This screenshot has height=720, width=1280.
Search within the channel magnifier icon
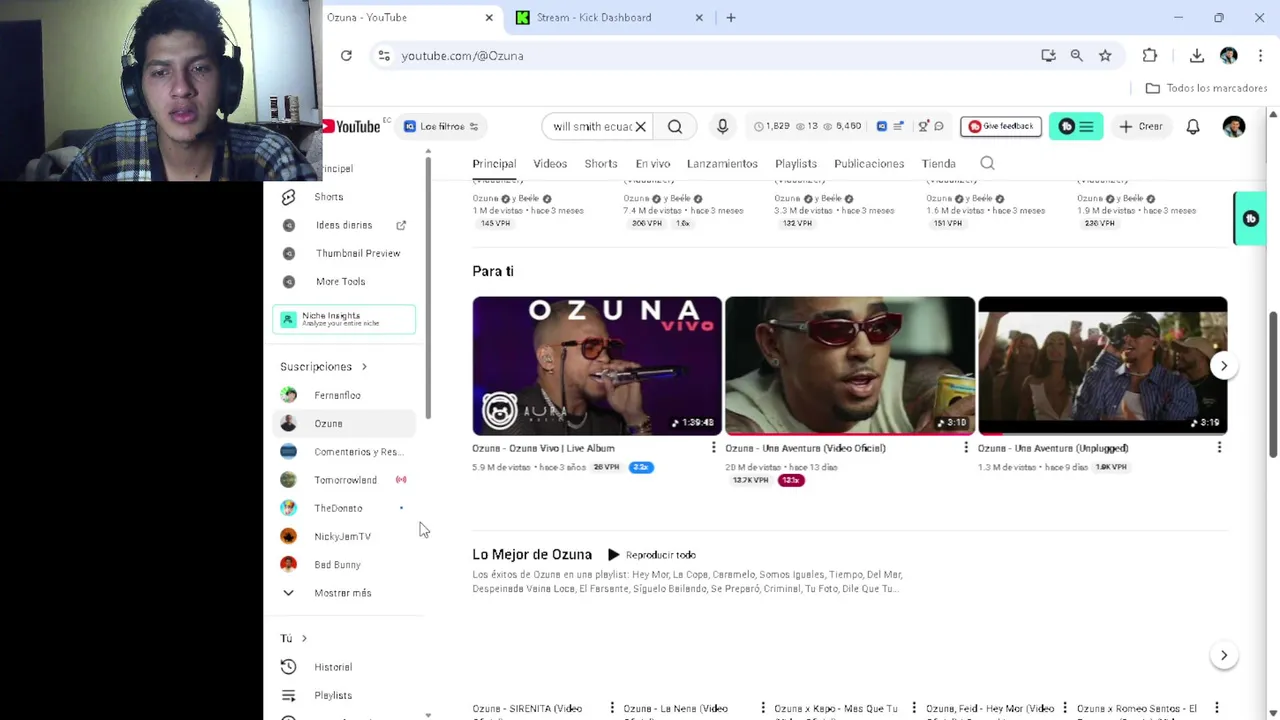(987, 164)
